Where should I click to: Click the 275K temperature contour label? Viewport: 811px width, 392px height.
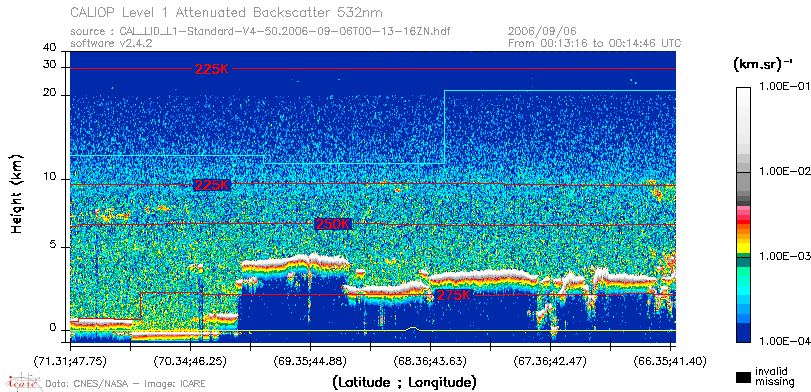(454, 295)
